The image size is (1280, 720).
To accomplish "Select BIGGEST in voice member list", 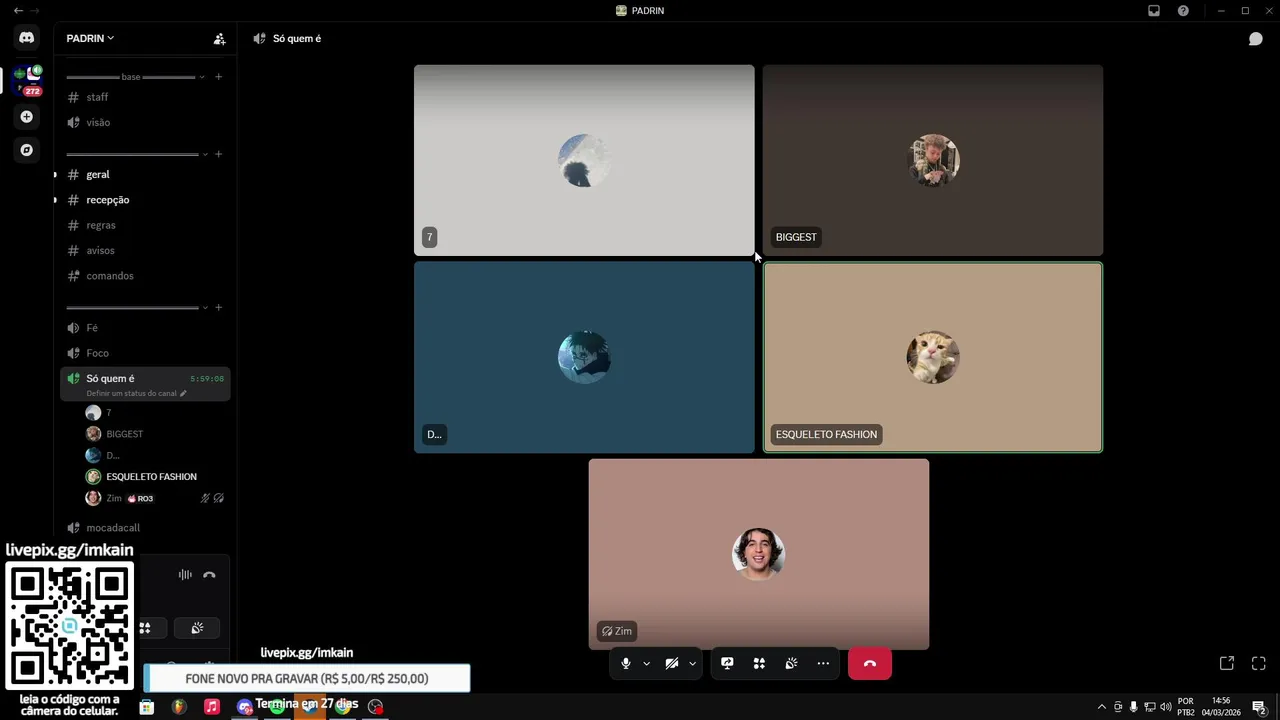I will click(x=155, y=434).
